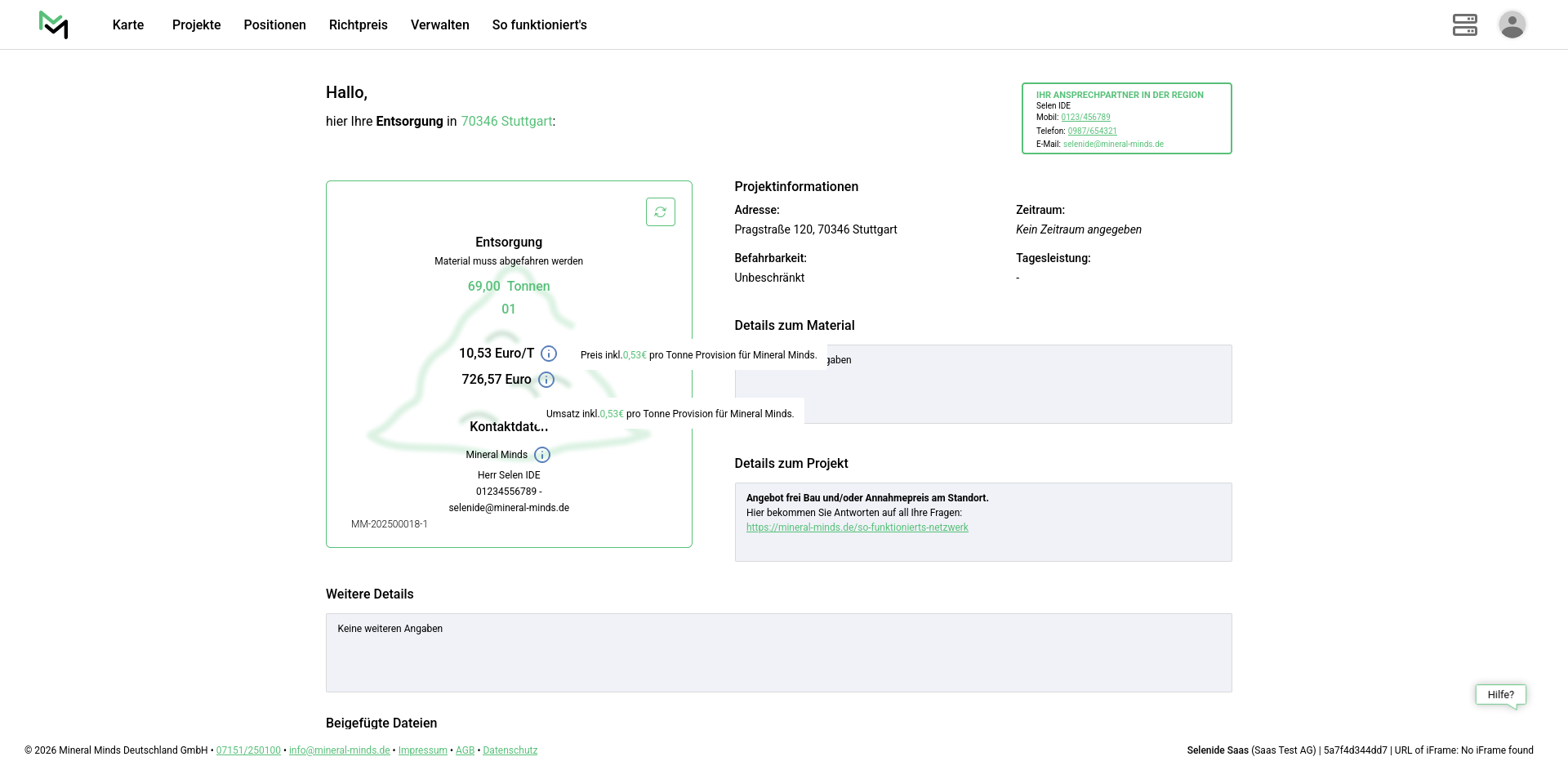Click the selenide@mineral-minds.de email in contact box
The width and height of the screenshot is (1568, 770).
tap(1113, 145)
